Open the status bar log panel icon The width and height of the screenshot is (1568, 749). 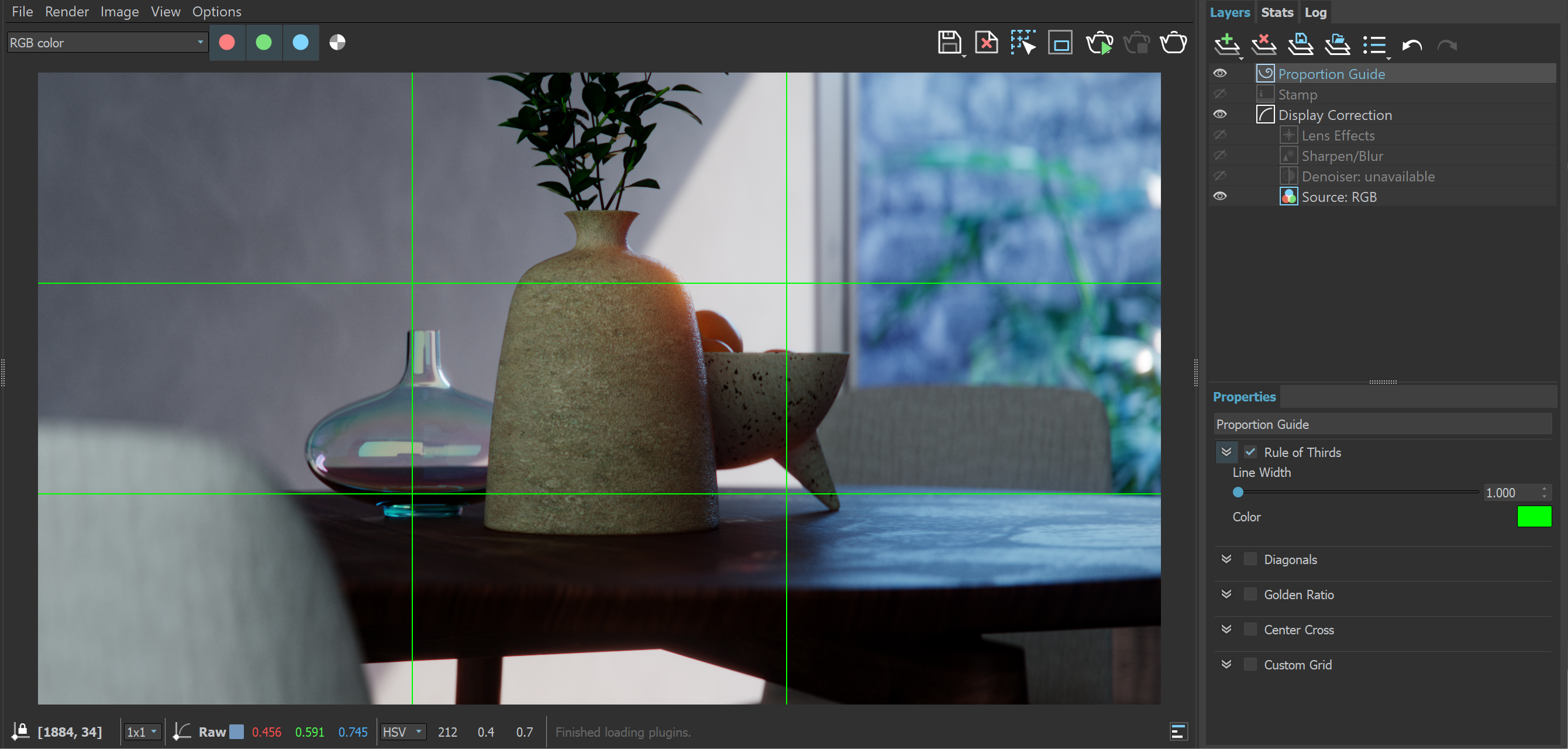[1179, 731]
